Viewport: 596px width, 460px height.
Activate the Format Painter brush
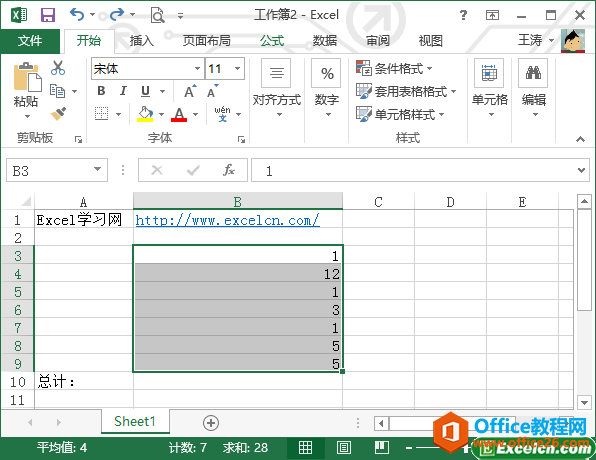click(x=58, y=114)
